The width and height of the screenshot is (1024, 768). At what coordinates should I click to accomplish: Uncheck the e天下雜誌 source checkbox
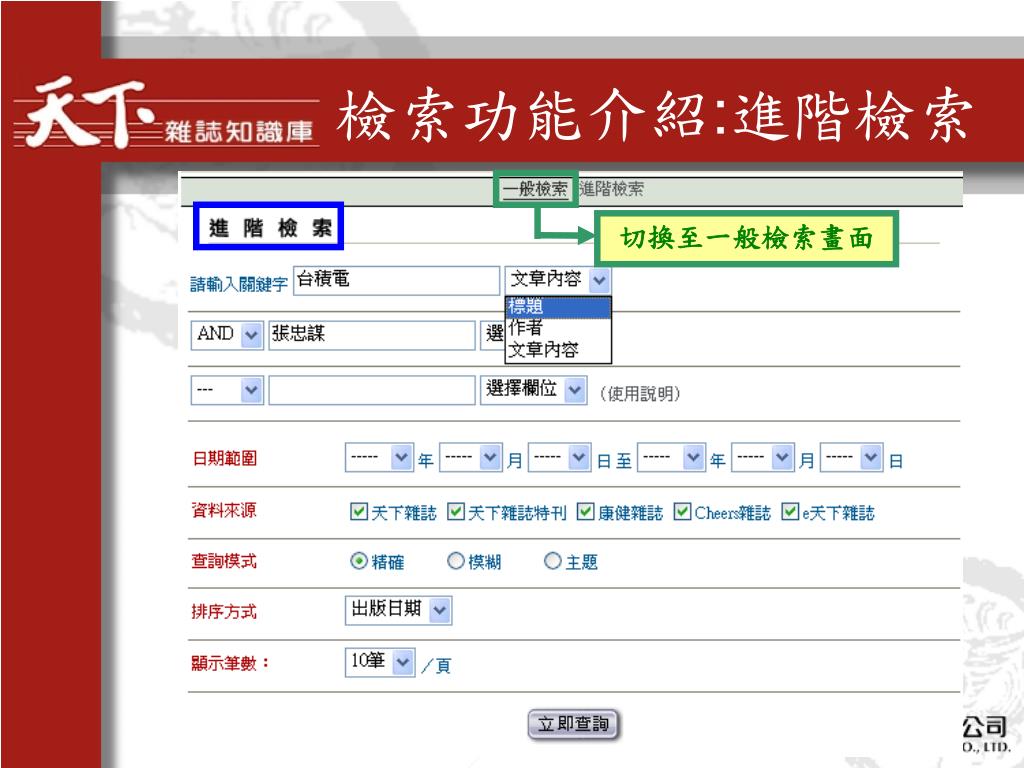790,511
